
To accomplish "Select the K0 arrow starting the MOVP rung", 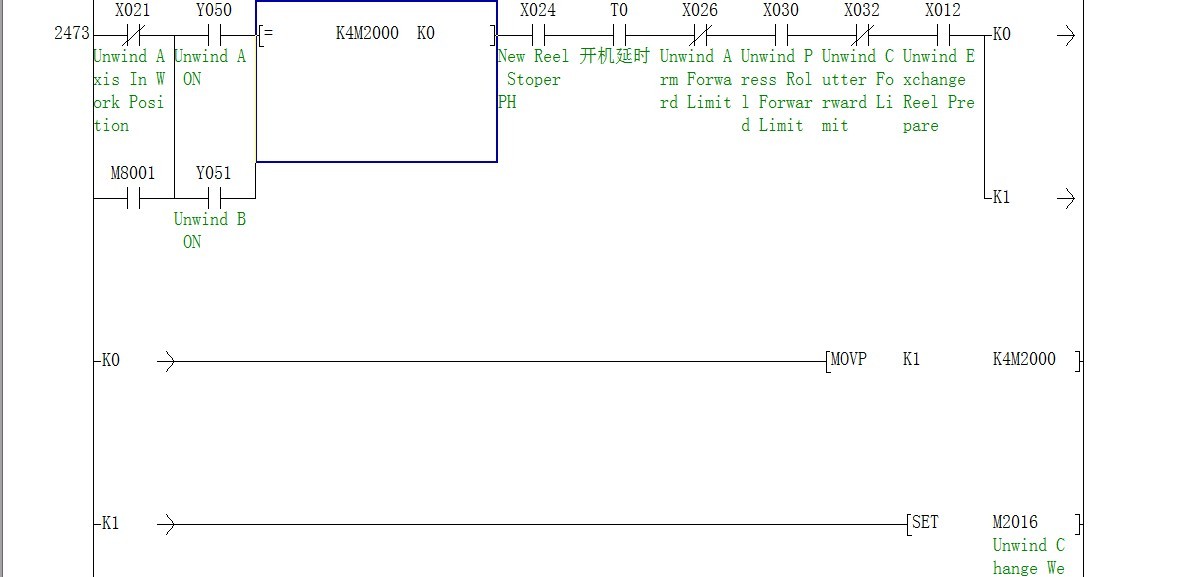I will pyautogui.click(x=167, y=360).
